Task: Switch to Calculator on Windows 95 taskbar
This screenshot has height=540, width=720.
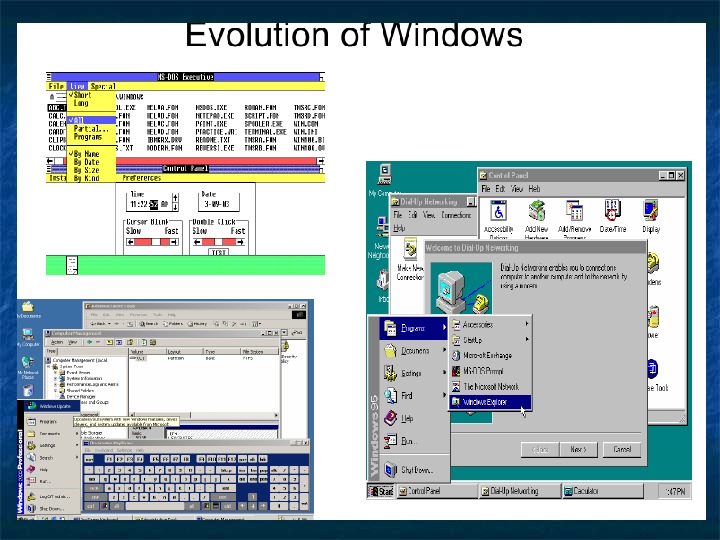Action: (x=602, y=491)
